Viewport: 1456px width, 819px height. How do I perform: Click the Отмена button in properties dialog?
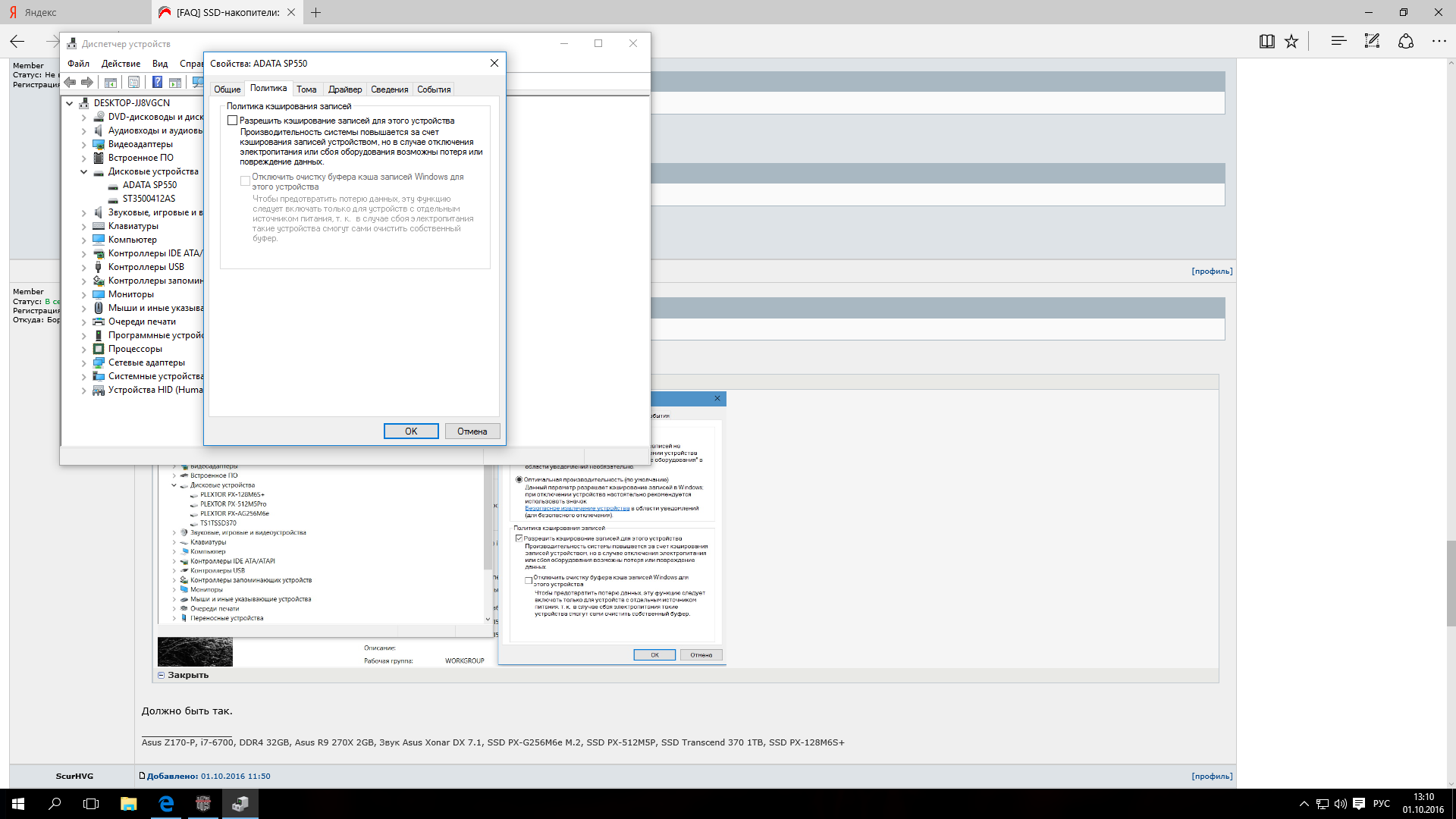(x=472, y=431)
